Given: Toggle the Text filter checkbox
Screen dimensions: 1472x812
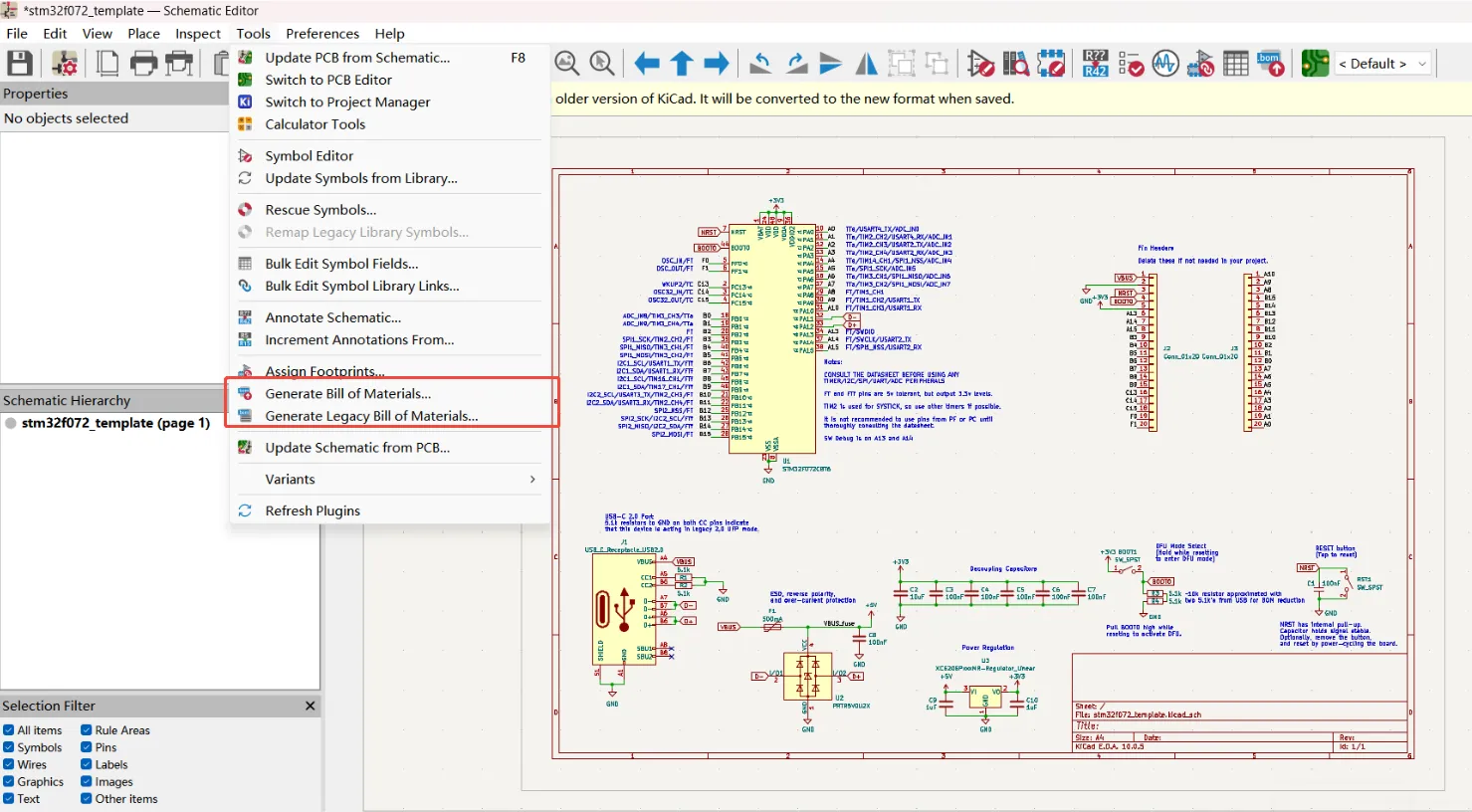Looking at the screenshot, I should click(x=9, y=798).
